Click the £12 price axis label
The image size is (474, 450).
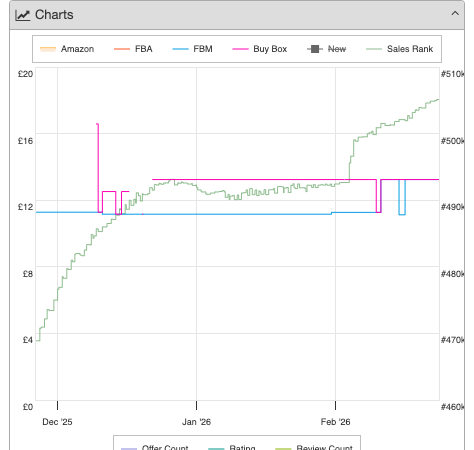tap(25, 207)
